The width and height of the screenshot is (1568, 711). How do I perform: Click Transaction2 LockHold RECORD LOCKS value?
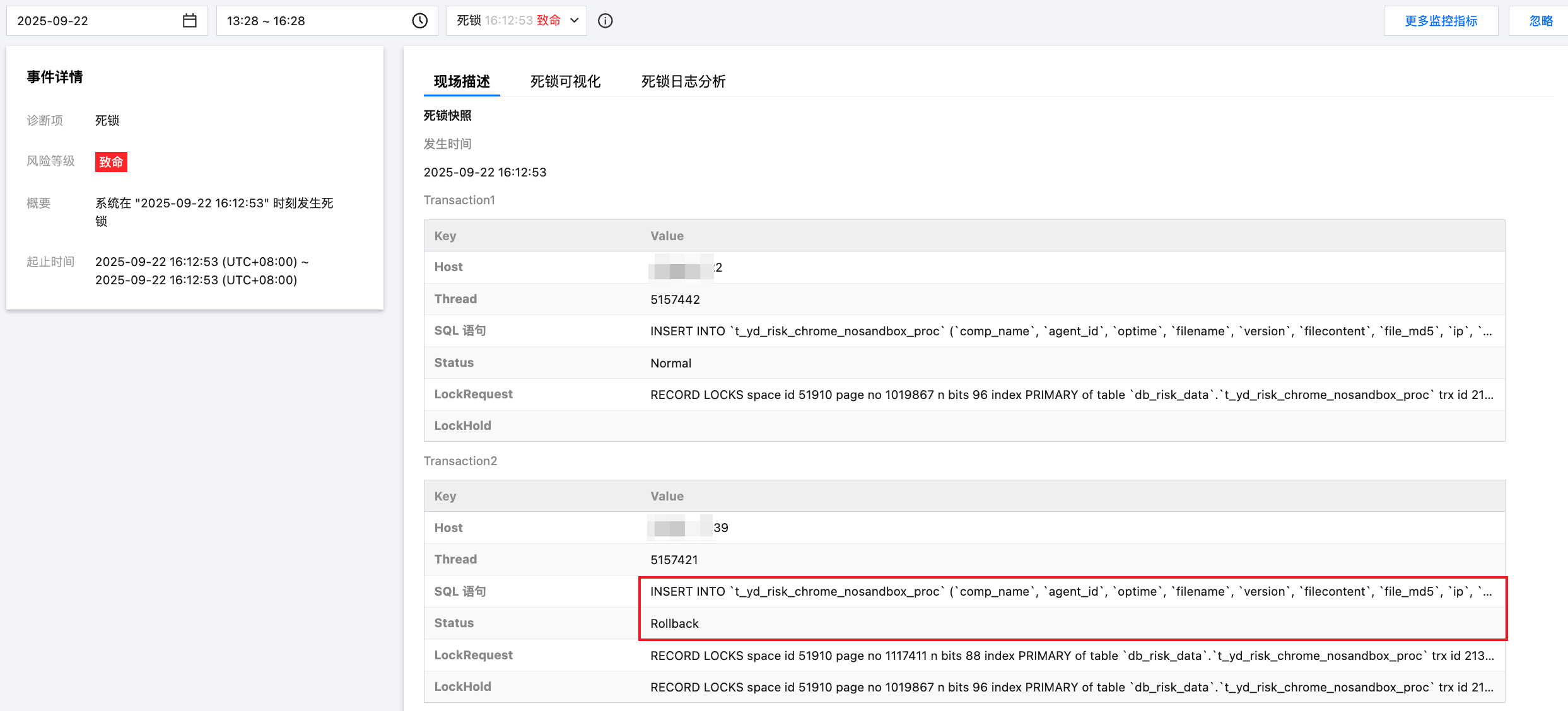tap(1071, 687)
